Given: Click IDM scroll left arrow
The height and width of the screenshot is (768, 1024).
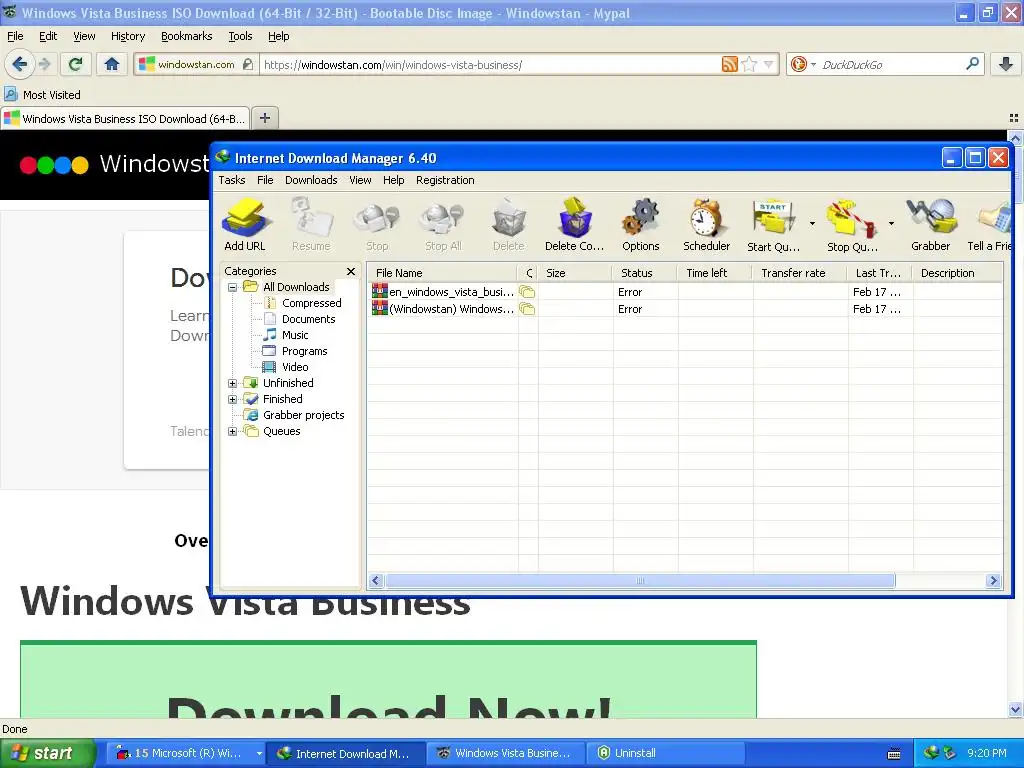Looking at the screenshot, I should 376,581.
